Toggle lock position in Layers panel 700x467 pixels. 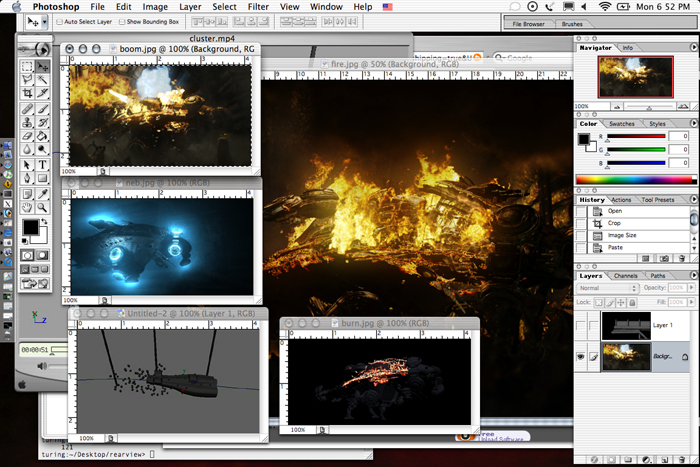coord(621,303)
